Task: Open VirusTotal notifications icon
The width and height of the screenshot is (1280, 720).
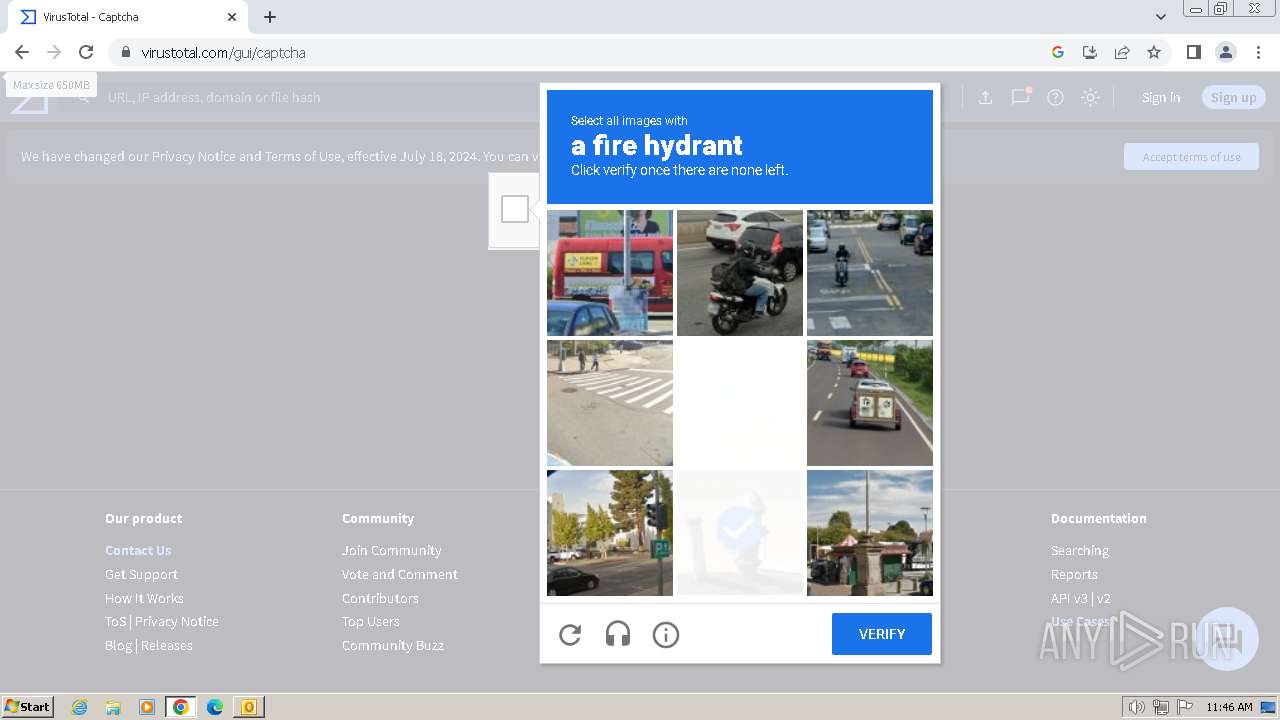Action: 1020,97
